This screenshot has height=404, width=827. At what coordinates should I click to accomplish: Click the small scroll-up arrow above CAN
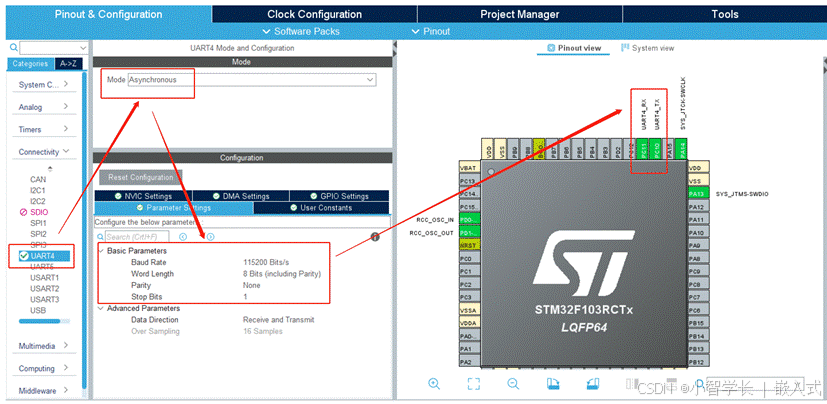pyautogui.click(x=51, y=169)
